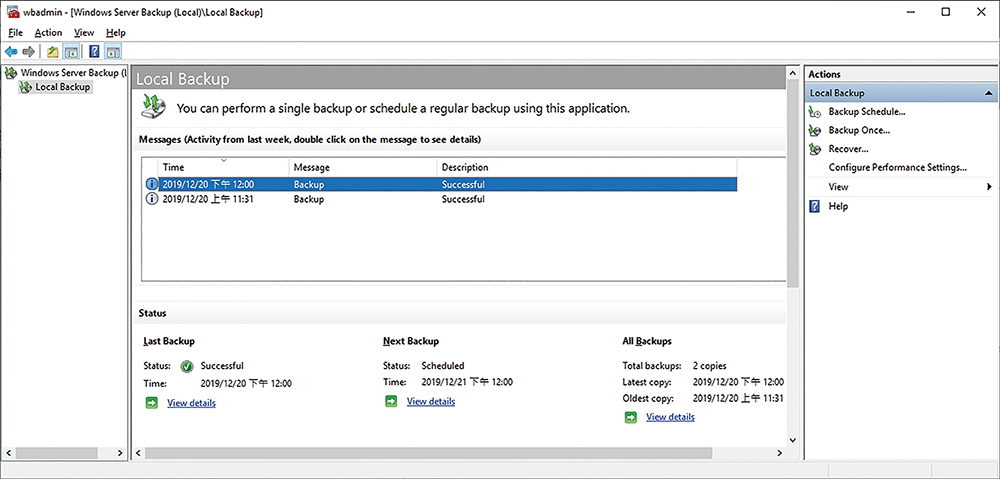The image size is (1000, 479).
Task: Toggle the Show/Hide Action Pane icon
Action: [x=113, y=52]
